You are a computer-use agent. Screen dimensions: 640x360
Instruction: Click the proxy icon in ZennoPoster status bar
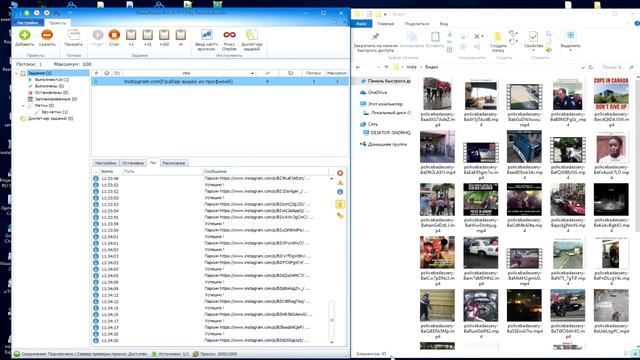point(196,354)
